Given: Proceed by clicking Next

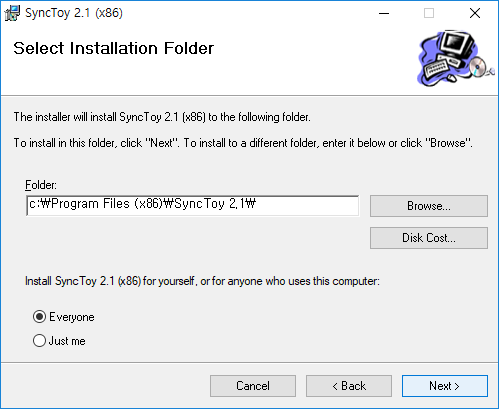Looking at the screenshot, I should [445, 386].
